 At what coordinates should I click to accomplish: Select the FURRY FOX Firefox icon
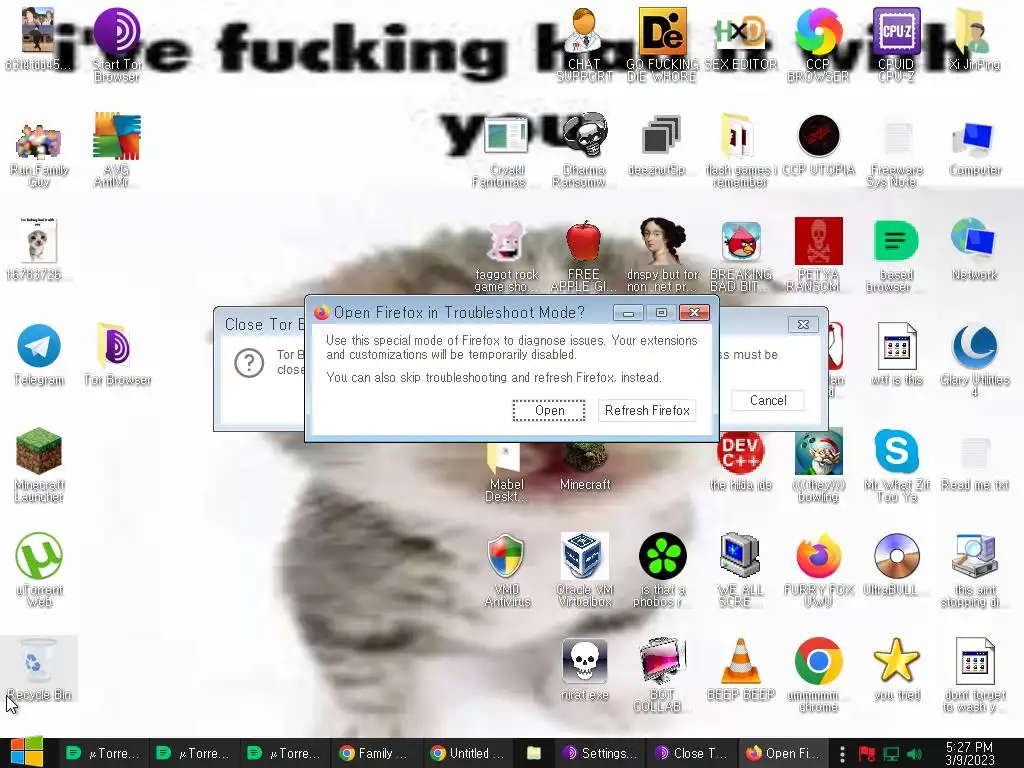click(x=818, y=569)
